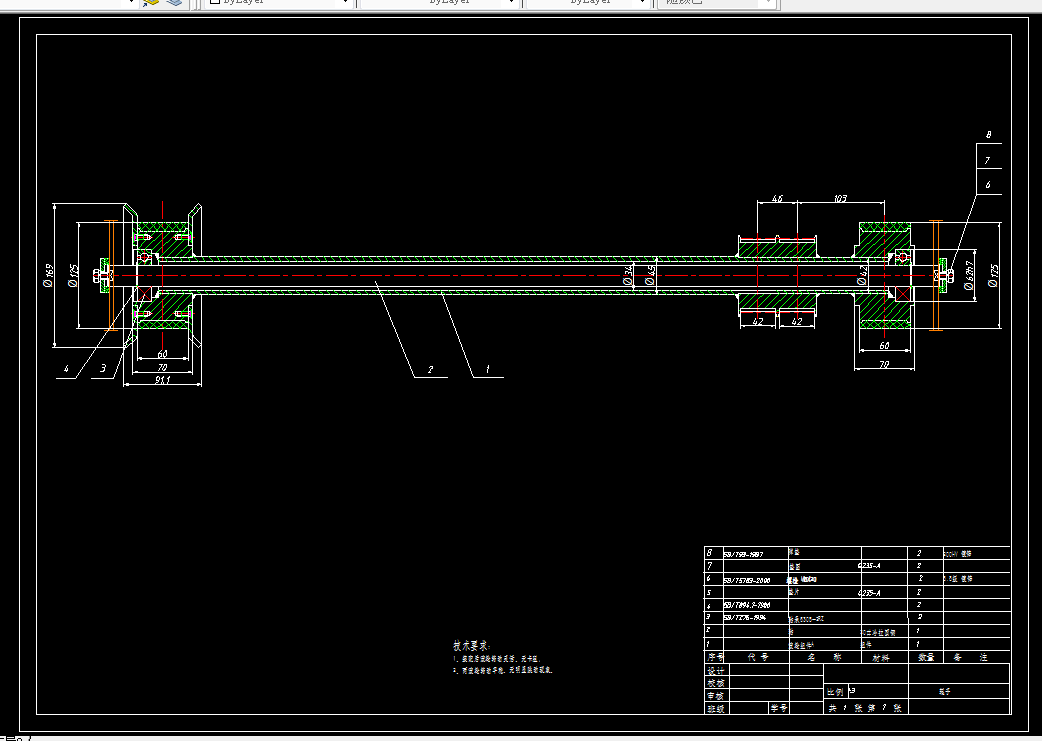Select the 技术要求 heading text
Image resolution: width=1042 pixels, height=741 pixels.
(472, 645)
